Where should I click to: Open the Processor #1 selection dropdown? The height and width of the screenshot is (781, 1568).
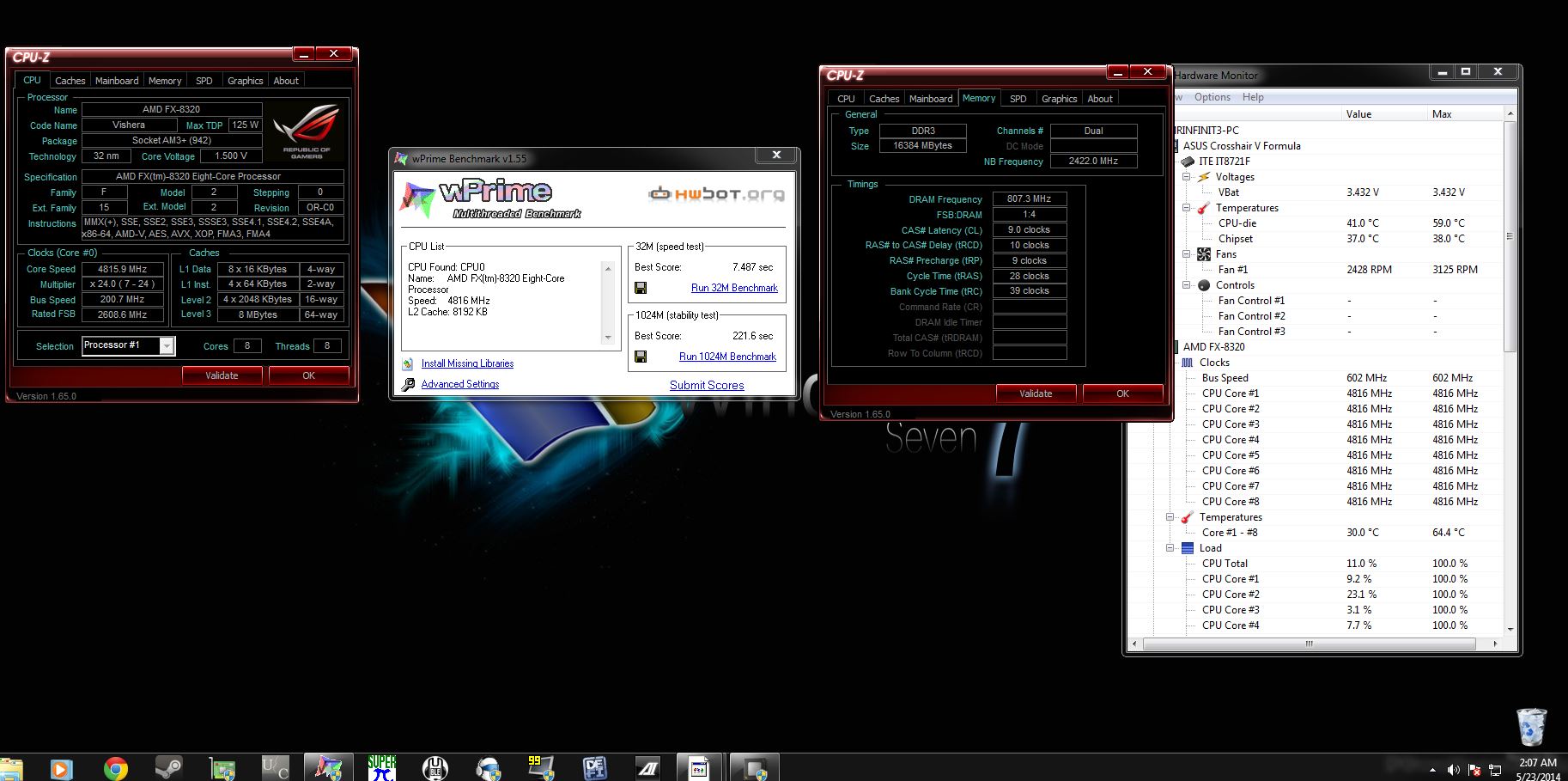coord(167,345)
